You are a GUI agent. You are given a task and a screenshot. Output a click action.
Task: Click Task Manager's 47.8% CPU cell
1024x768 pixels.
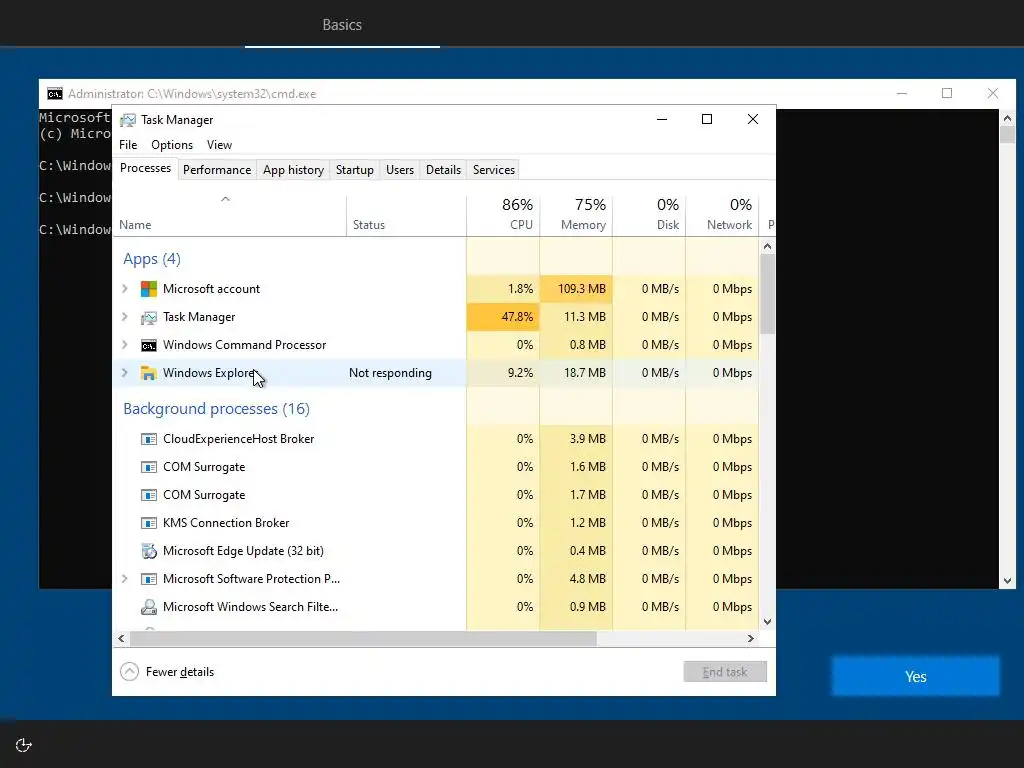coord(503,317)
